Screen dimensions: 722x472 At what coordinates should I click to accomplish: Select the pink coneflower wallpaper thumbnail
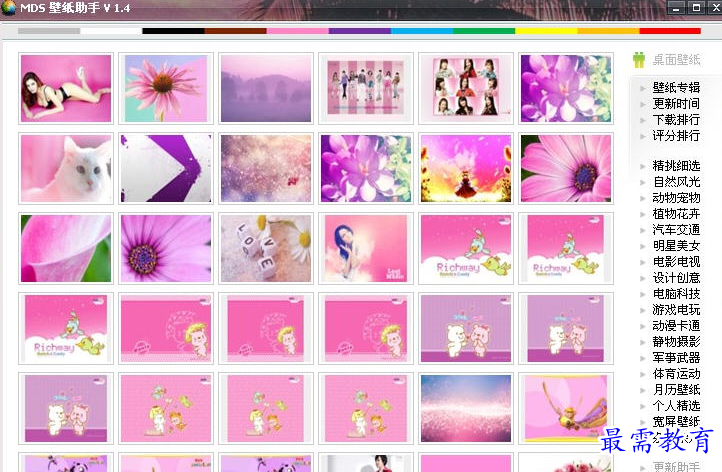166,88
